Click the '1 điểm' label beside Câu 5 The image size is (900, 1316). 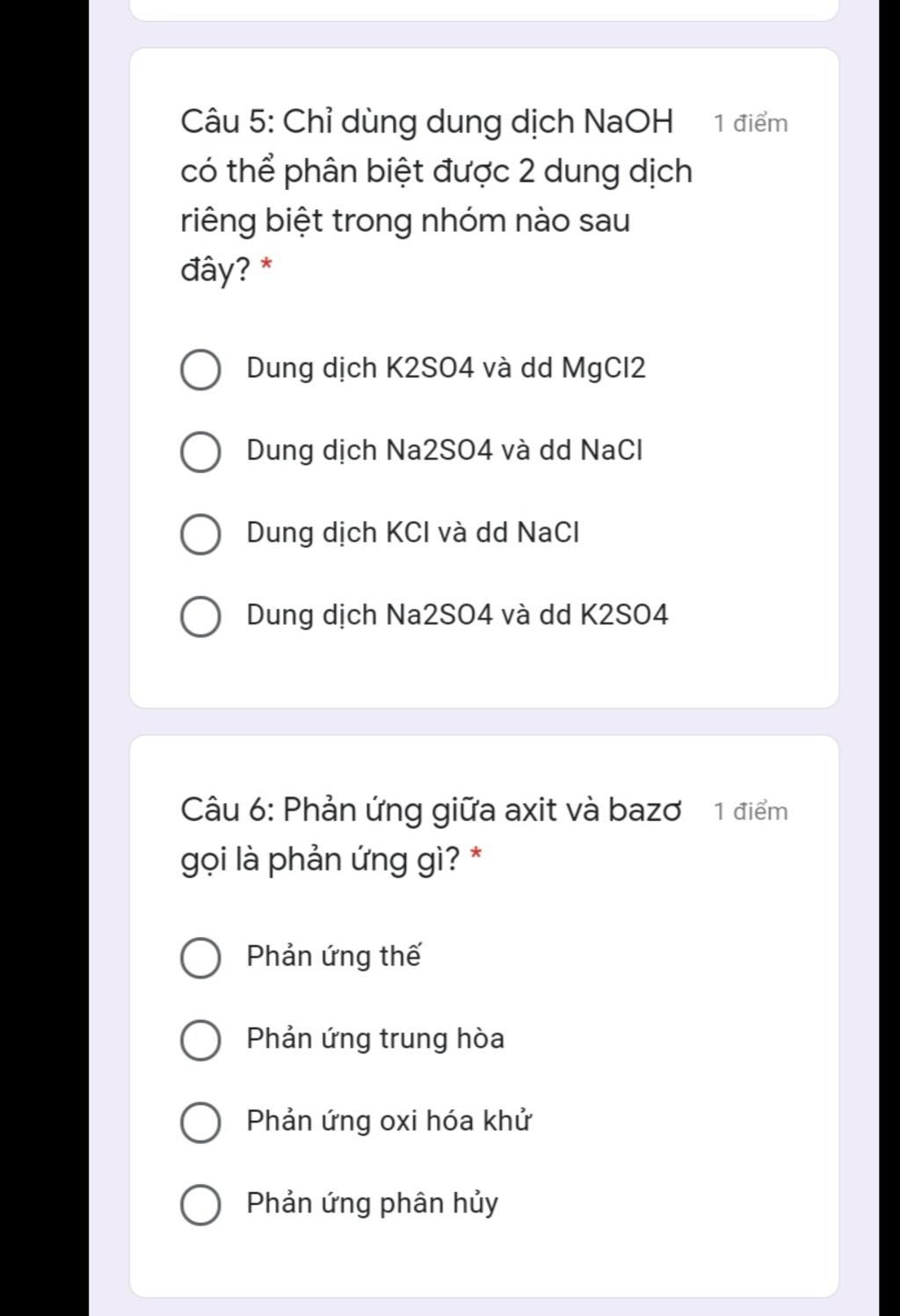point(751,123)
